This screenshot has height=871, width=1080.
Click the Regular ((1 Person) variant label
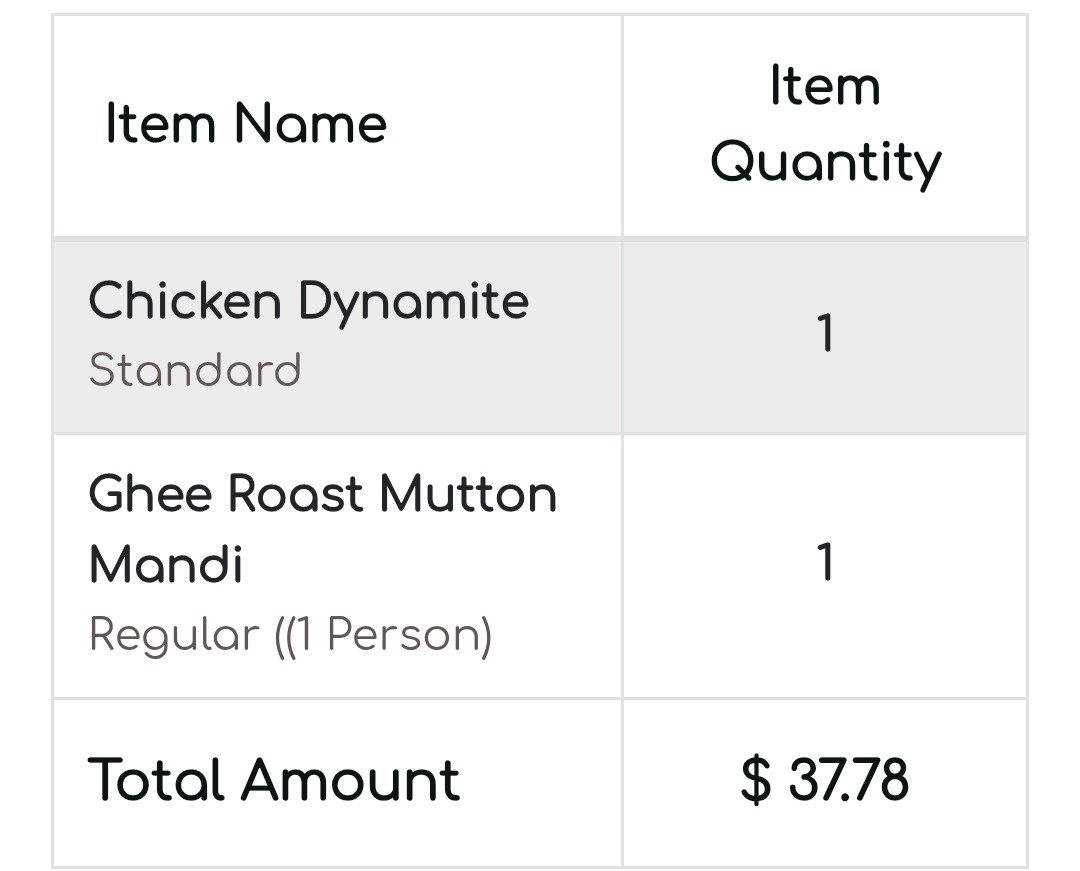[290, 635]
